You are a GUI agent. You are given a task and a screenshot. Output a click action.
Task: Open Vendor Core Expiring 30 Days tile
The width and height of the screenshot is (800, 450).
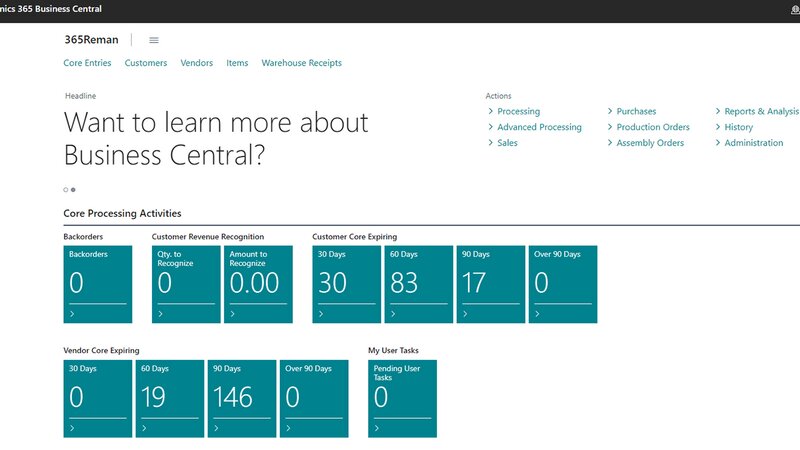[x=97, y=398]
